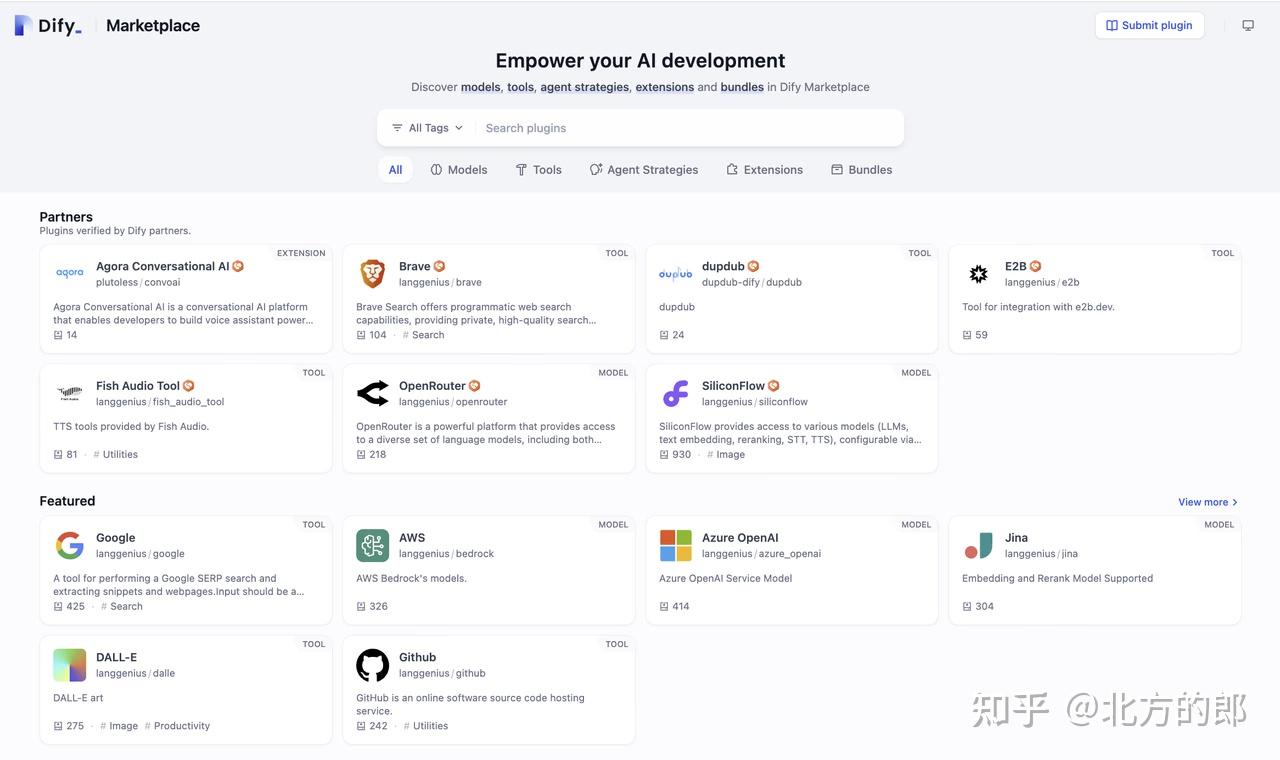The height and width of the screenshot is (760, 1280).
Task: Expand Featured via View more arrow
Action: [x=1235, y=502]
